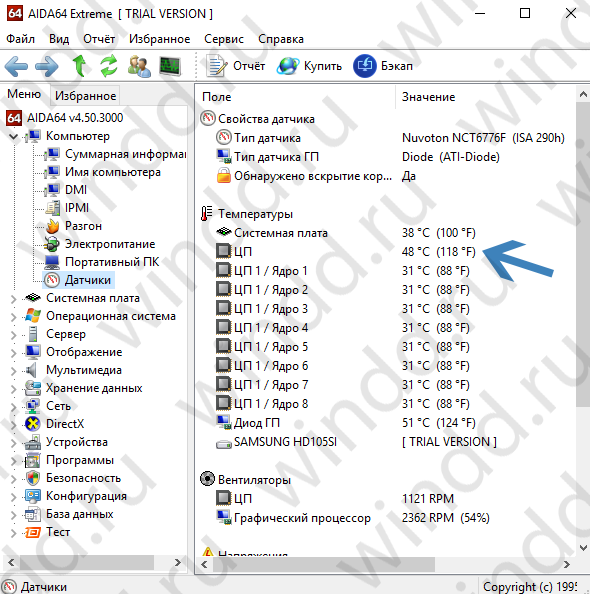Viewport: 590px width, 594px height.
Task: Expand the Операционная система tree node
Action: coord(14,317)
